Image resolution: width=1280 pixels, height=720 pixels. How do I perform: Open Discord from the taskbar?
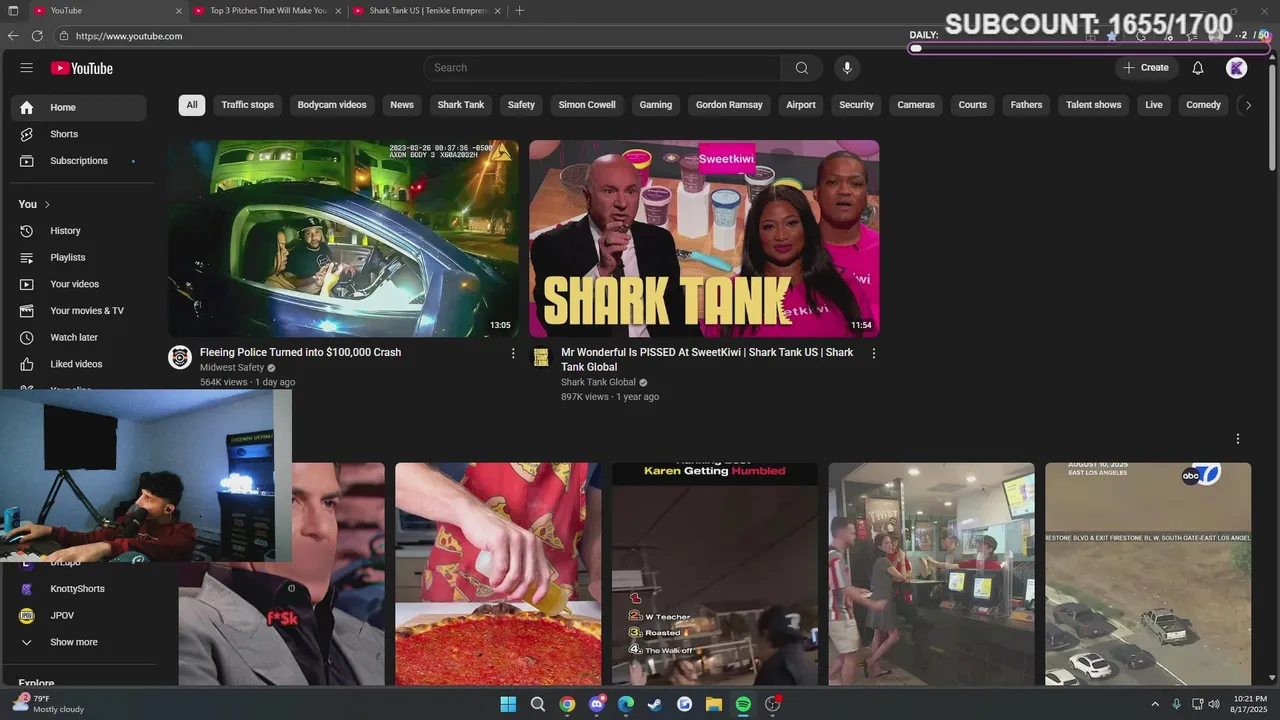597,704
